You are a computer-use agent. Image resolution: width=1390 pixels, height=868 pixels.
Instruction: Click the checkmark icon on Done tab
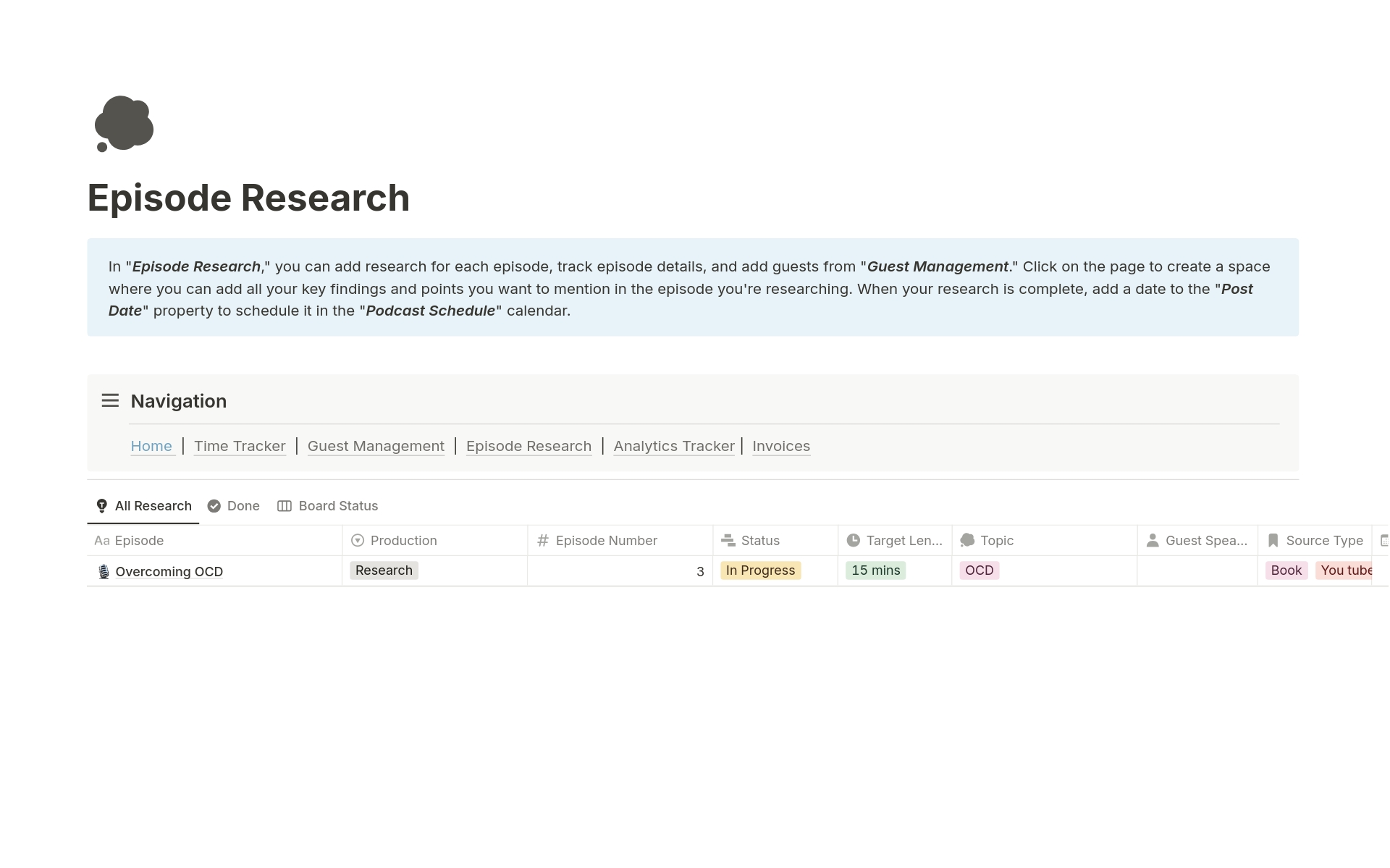(214, 506)
